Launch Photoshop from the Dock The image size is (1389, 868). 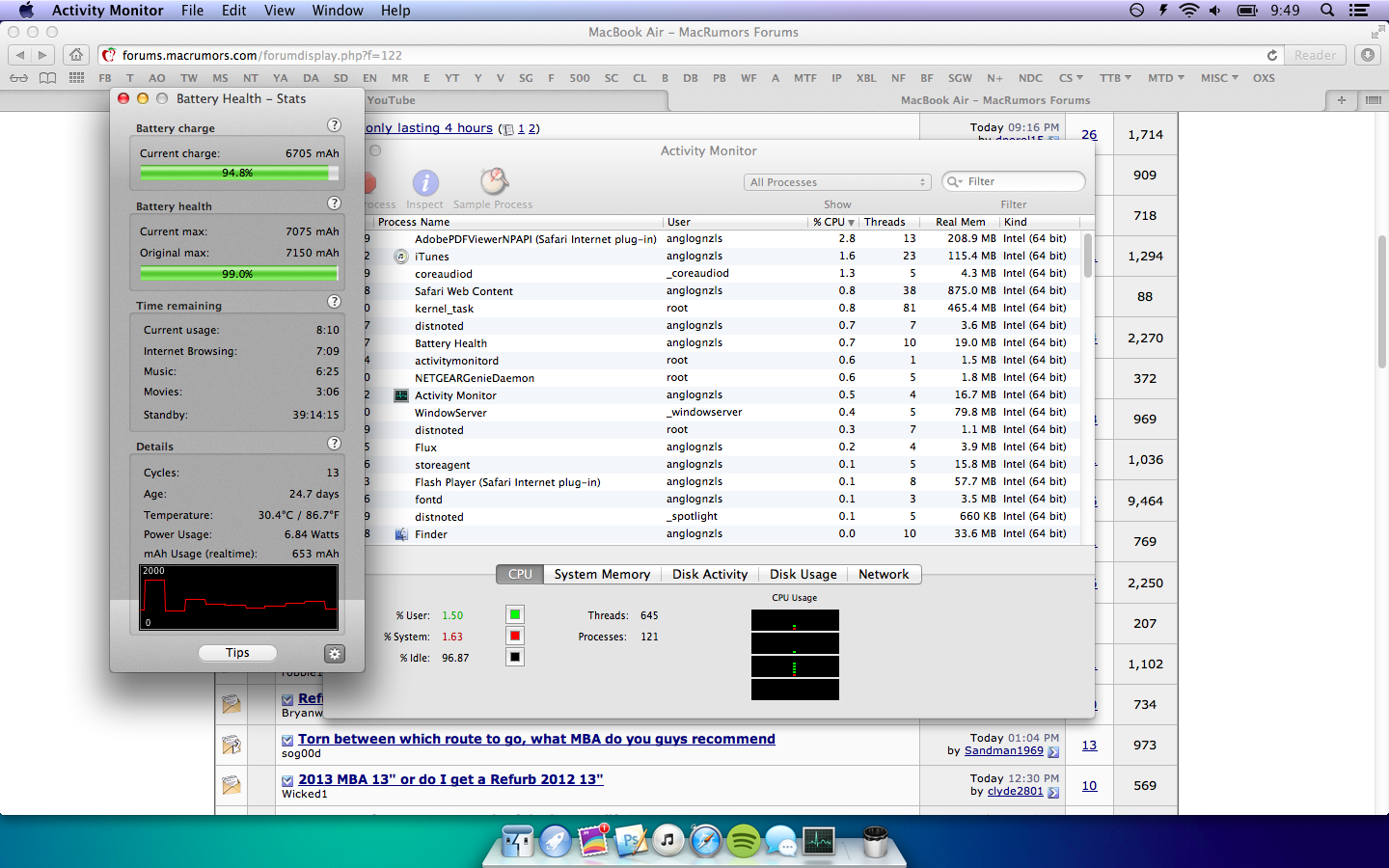click(631, 841)
